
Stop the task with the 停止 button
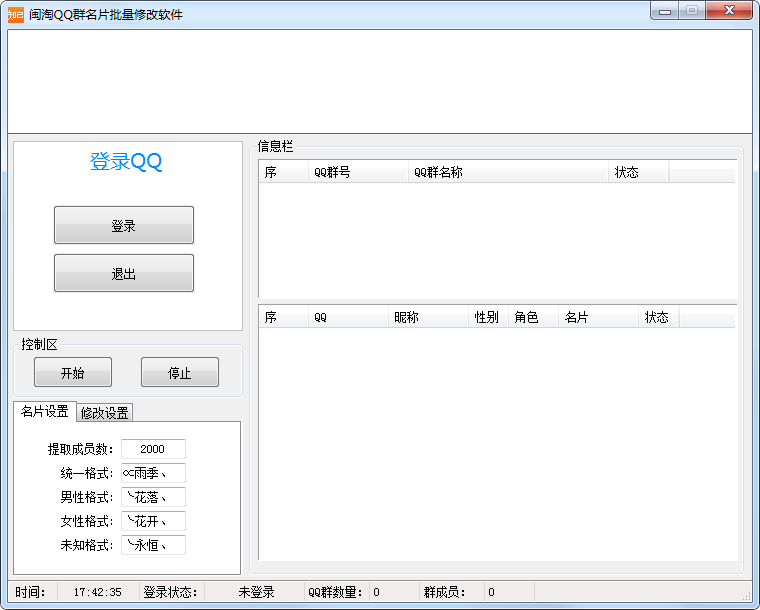pos(180,372)
